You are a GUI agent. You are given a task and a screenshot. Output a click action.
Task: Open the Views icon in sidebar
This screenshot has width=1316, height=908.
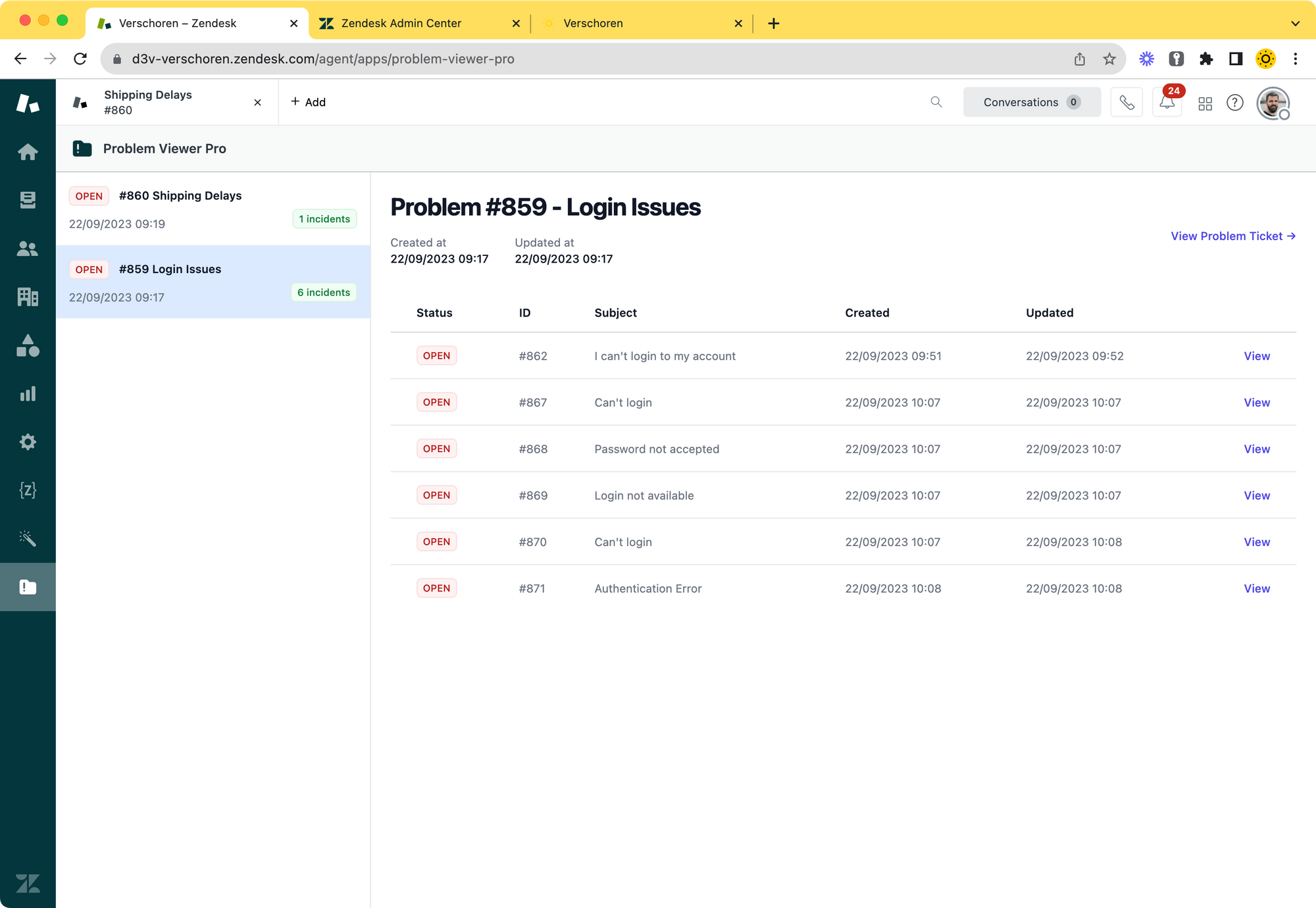[x=28, y=200]
